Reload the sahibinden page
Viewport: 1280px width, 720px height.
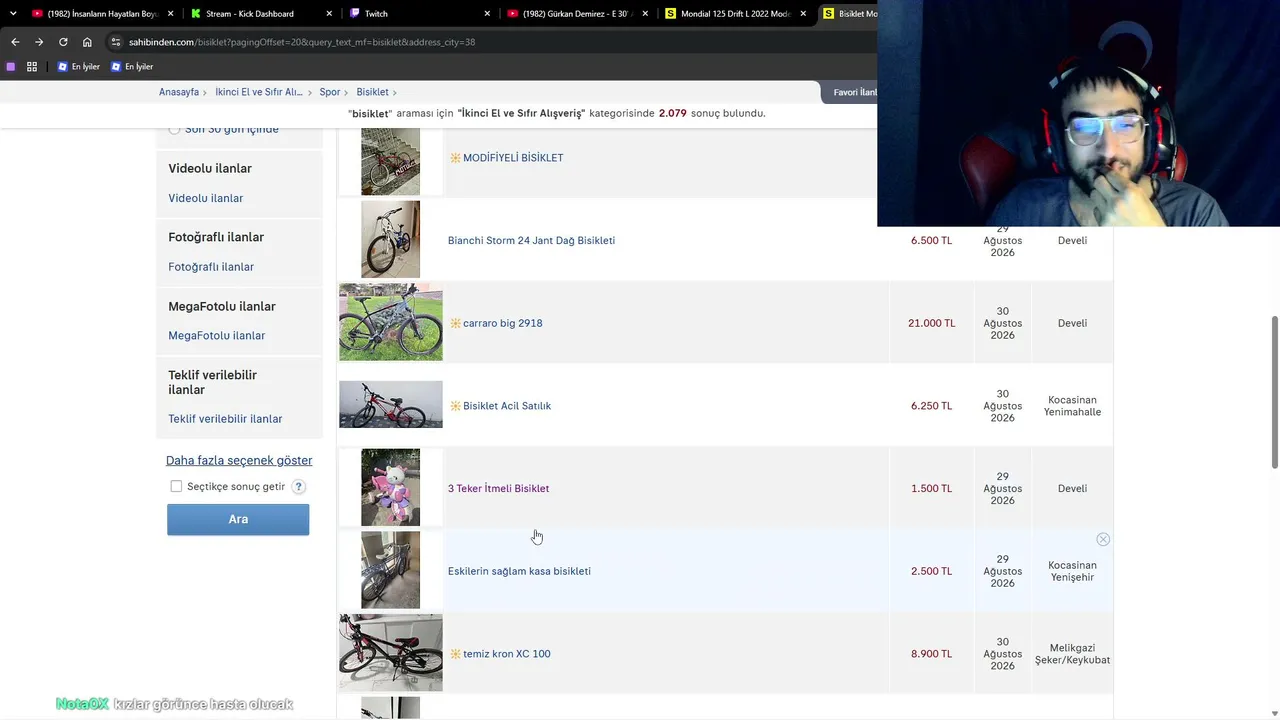tap(63, 42)
